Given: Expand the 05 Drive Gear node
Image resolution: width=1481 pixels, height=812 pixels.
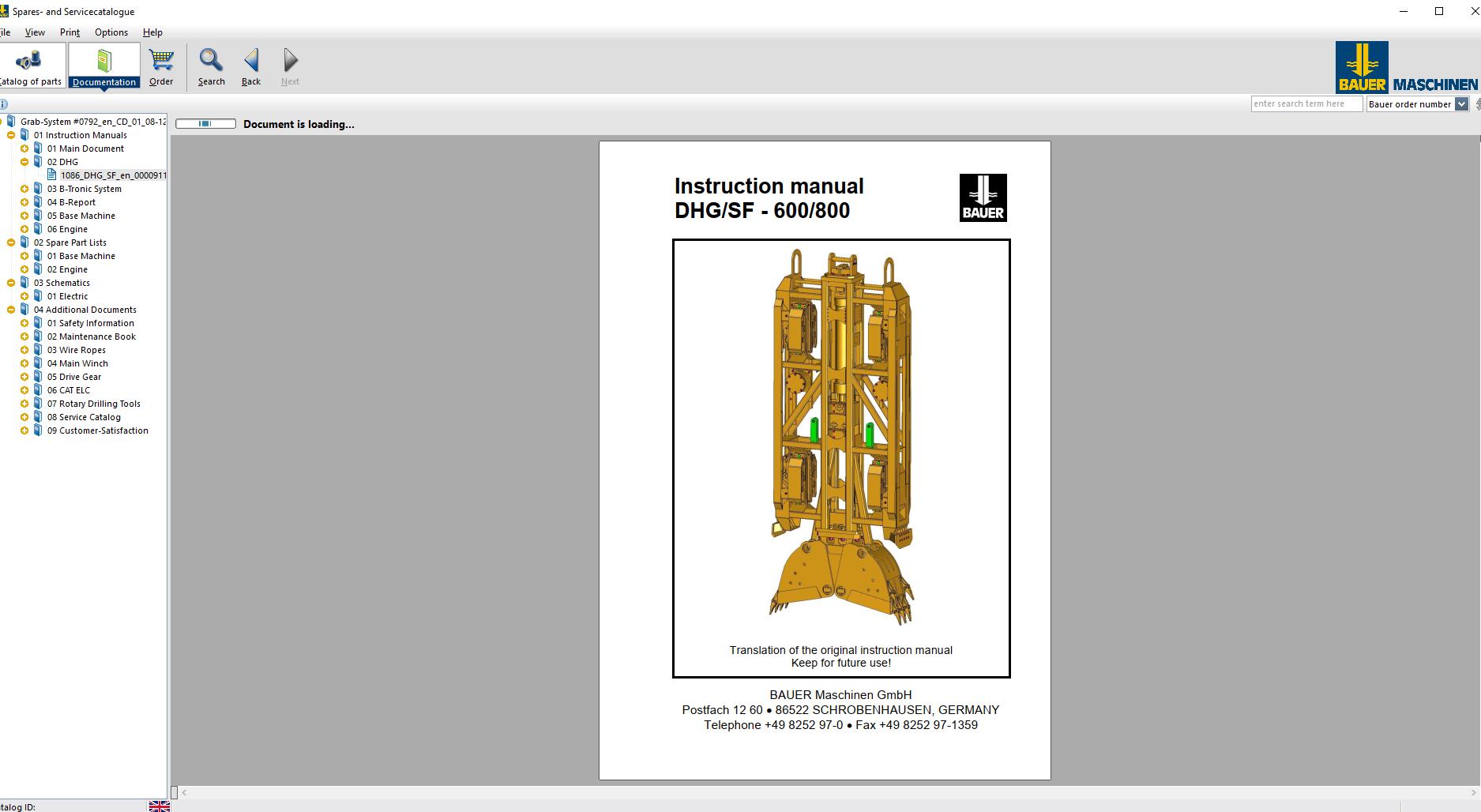Looking at the screenshot, I should tap(24, 377).
